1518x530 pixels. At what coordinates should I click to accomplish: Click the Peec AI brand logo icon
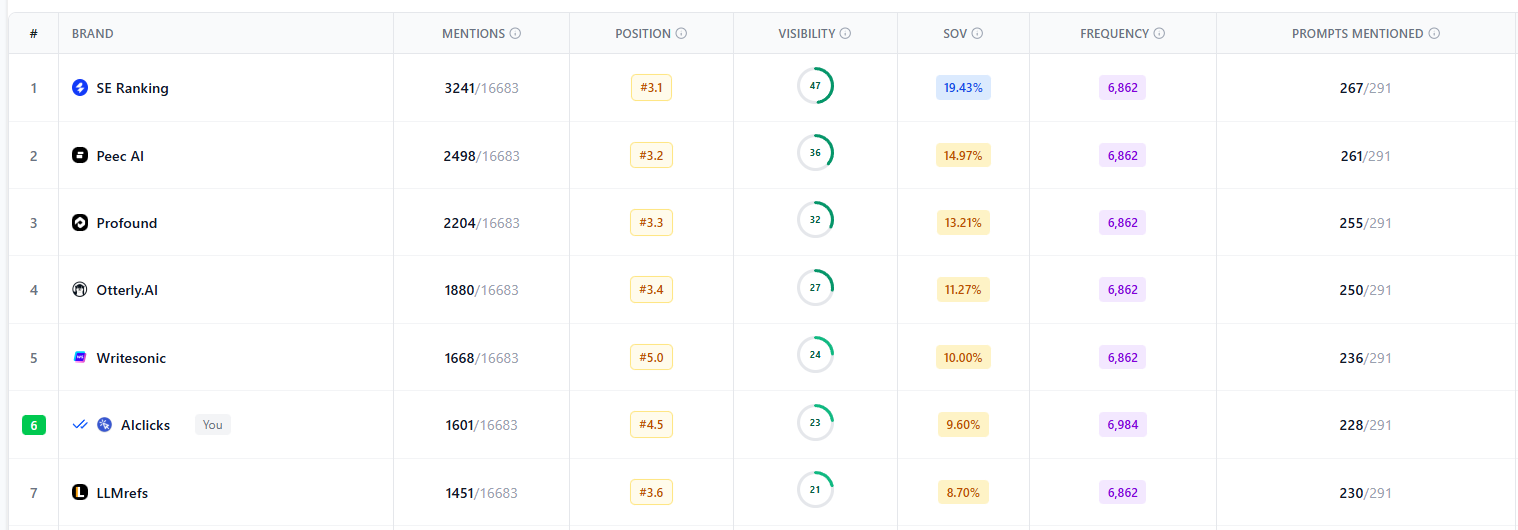[x=80, y=155]
